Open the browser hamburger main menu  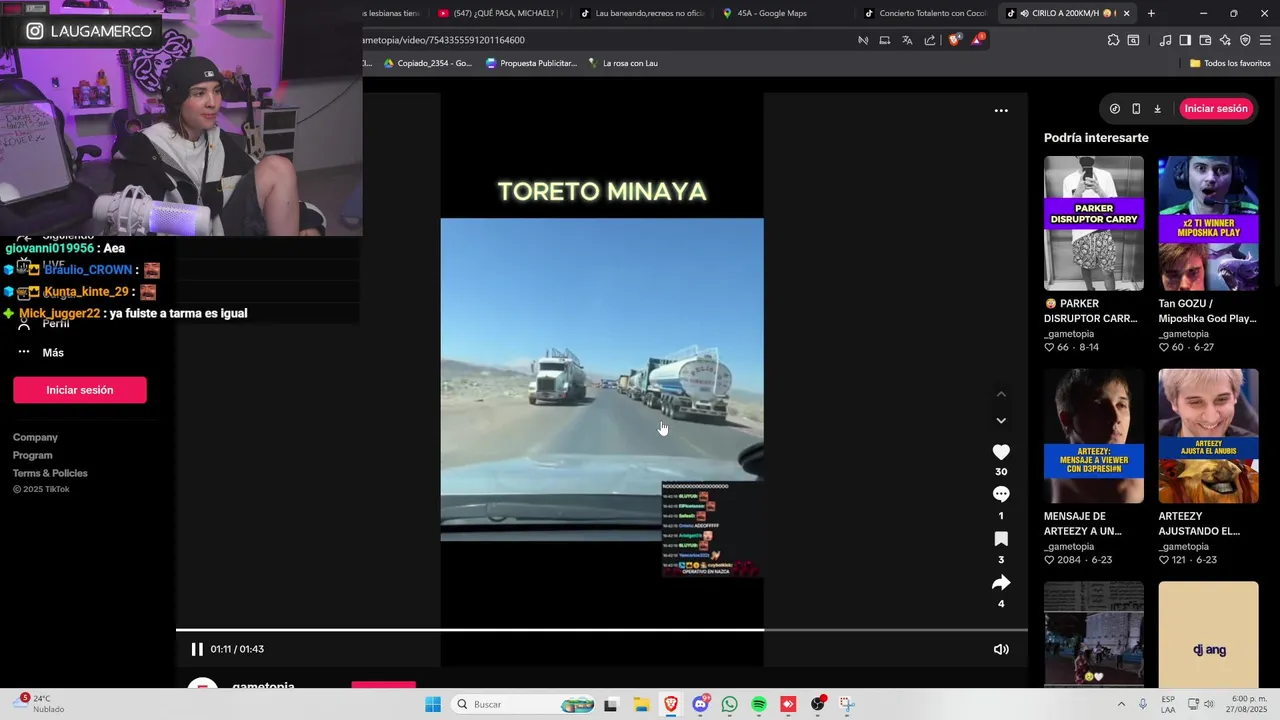click(x=1265, y=40)
